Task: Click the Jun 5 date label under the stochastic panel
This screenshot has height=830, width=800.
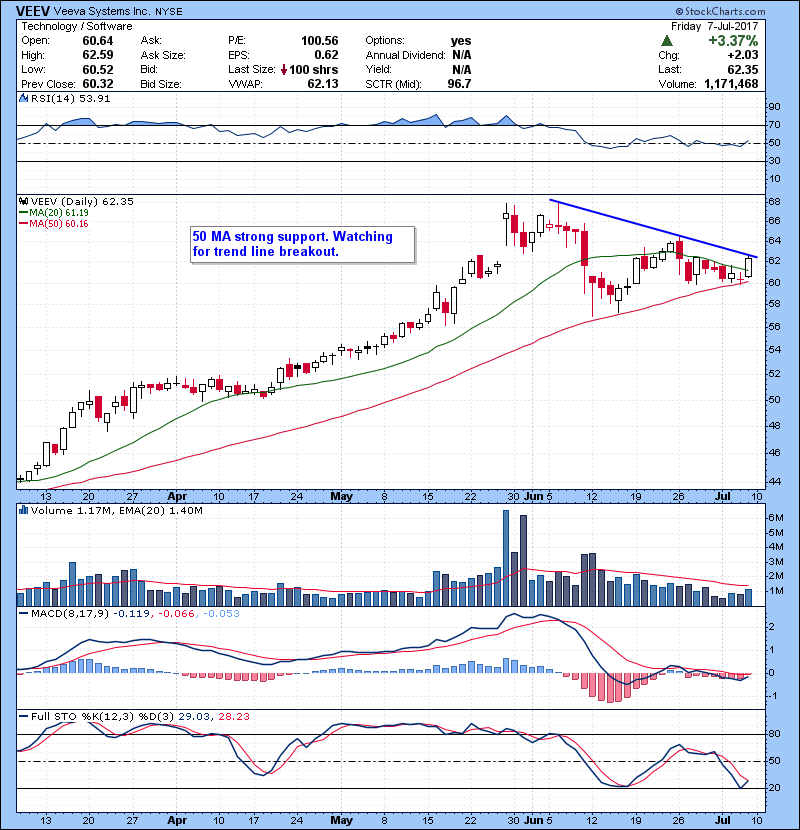Action: point(538,820)
